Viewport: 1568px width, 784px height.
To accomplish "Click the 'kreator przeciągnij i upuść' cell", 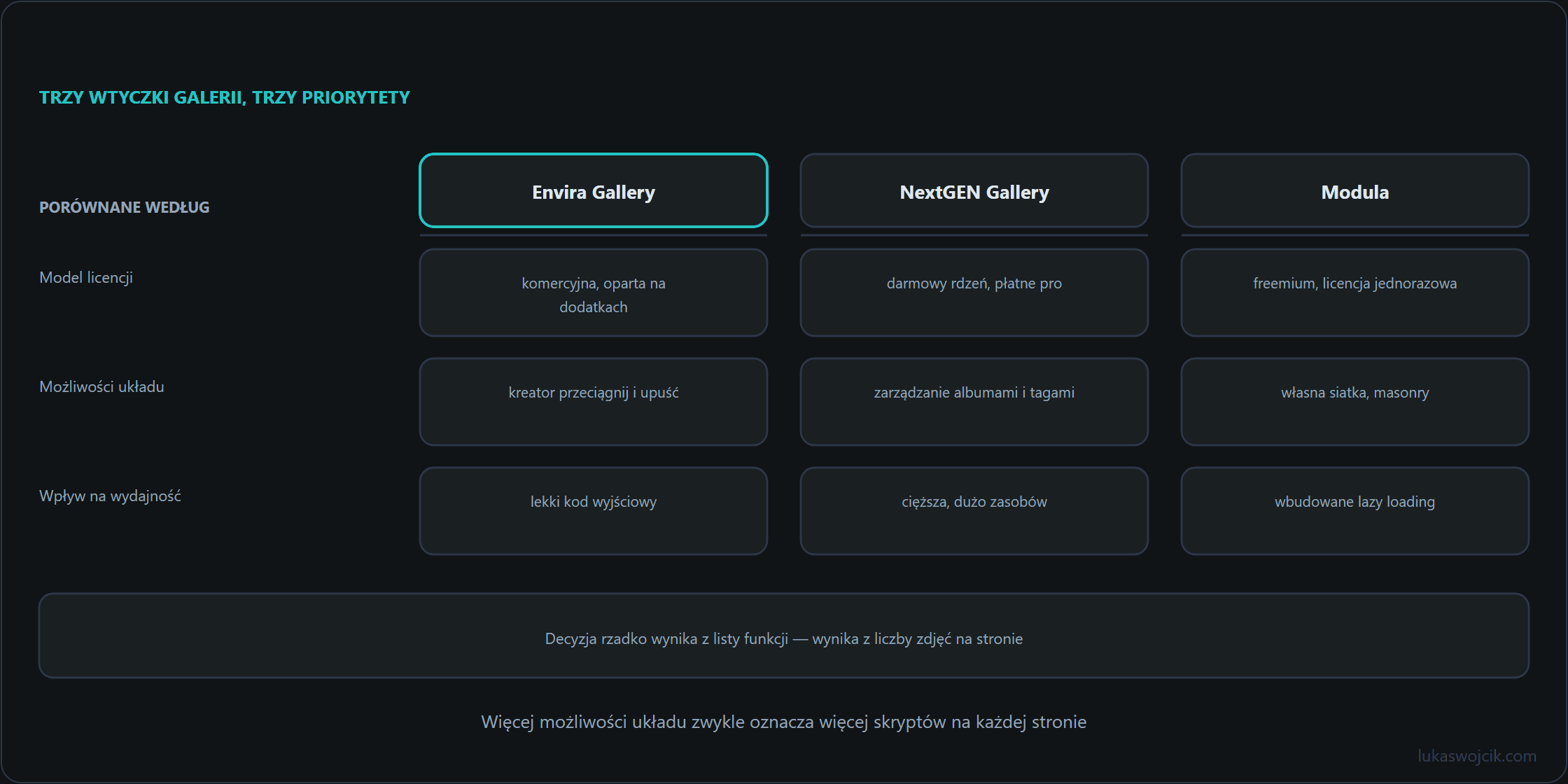I will [594, 402].
